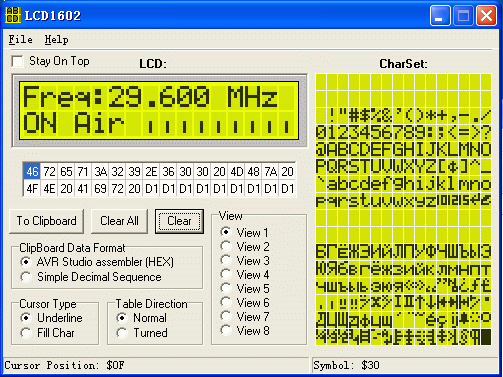Select the question mark in CharSet

pyautogui.click(x=486, y=133)
